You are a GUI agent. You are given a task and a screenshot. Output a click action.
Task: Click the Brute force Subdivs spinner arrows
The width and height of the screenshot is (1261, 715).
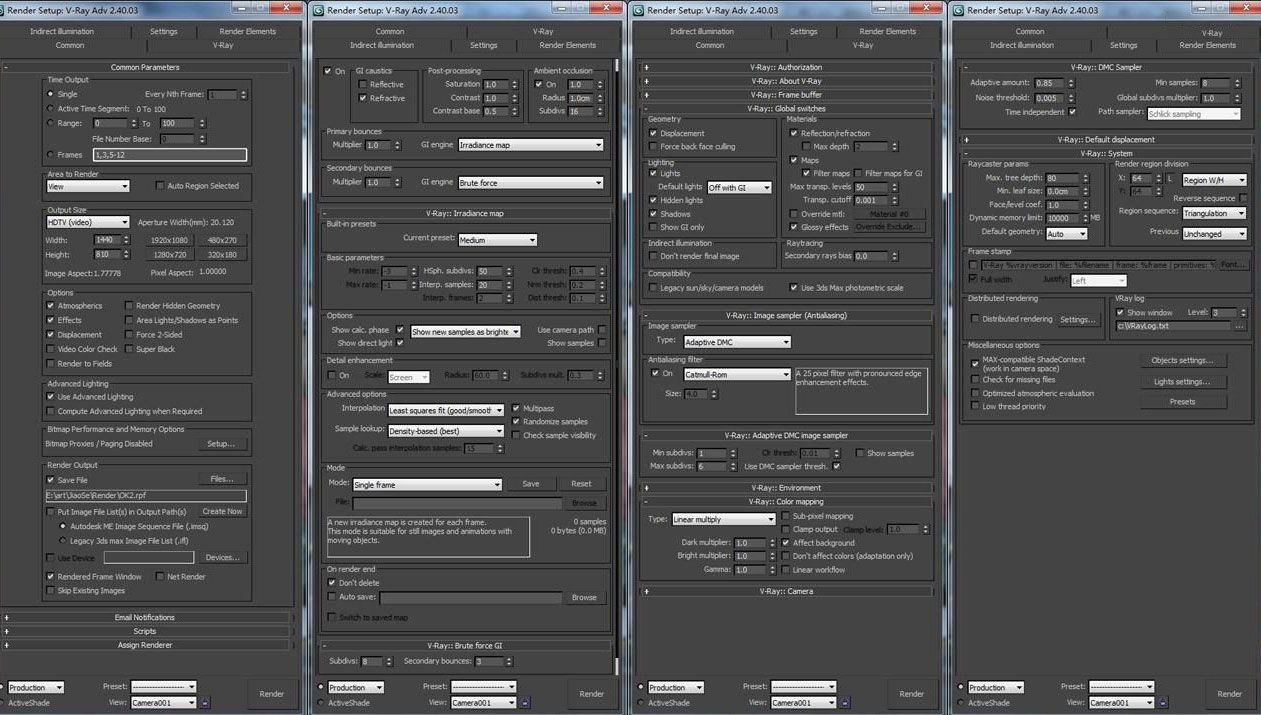click(389, 662)
